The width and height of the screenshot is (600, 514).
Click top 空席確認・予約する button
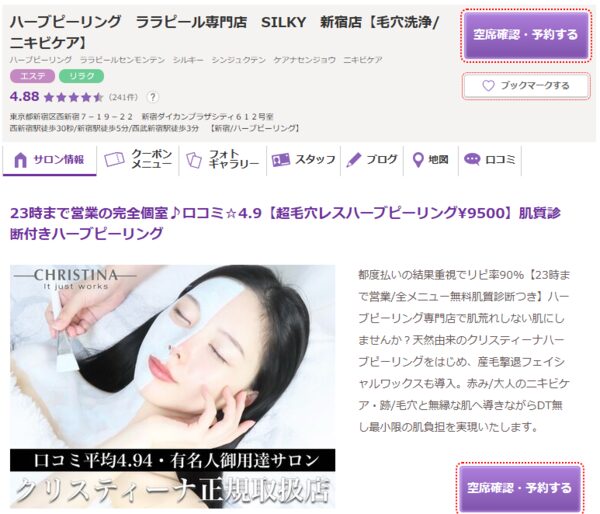pyautogui.click(x=526, y=35)
